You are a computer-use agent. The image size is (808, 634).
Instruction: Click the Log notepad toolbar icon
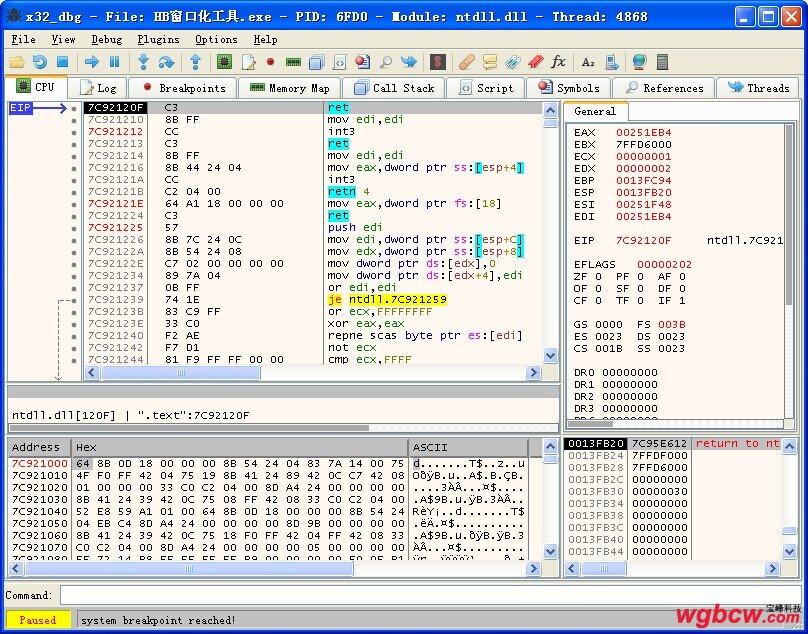[x=248, y=62]
